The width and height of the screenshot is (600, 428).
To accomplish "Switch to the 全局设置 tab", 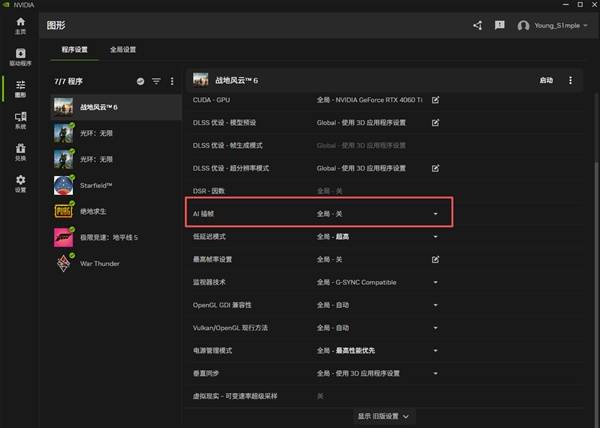I will [x=123, y=49].
